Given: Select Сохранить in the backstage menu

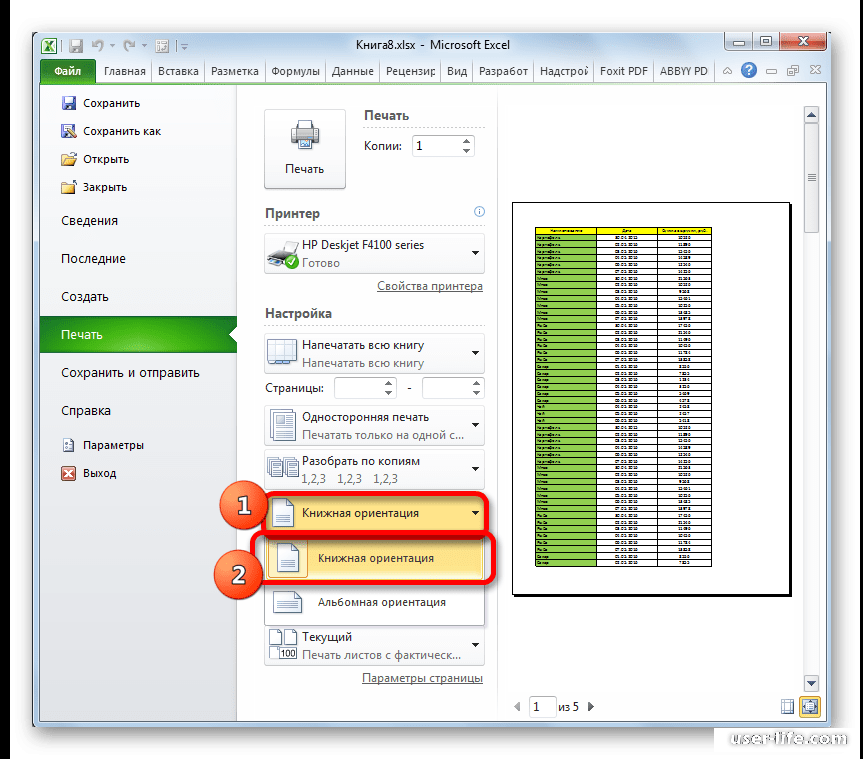Looking at the screenshot, I should pos(101,103).
